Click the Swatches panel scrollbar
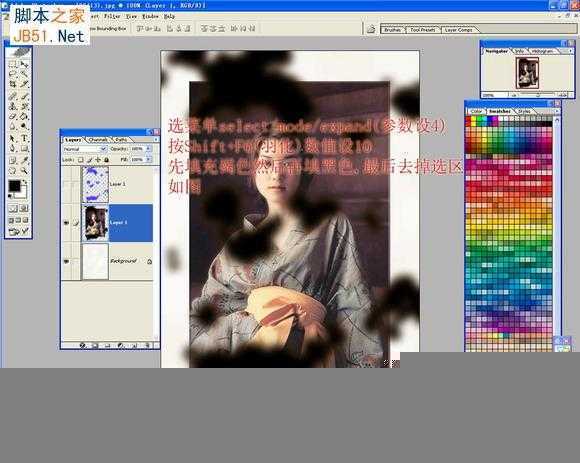The width and height of the screenshot is (580, 463). coord(557,227)
